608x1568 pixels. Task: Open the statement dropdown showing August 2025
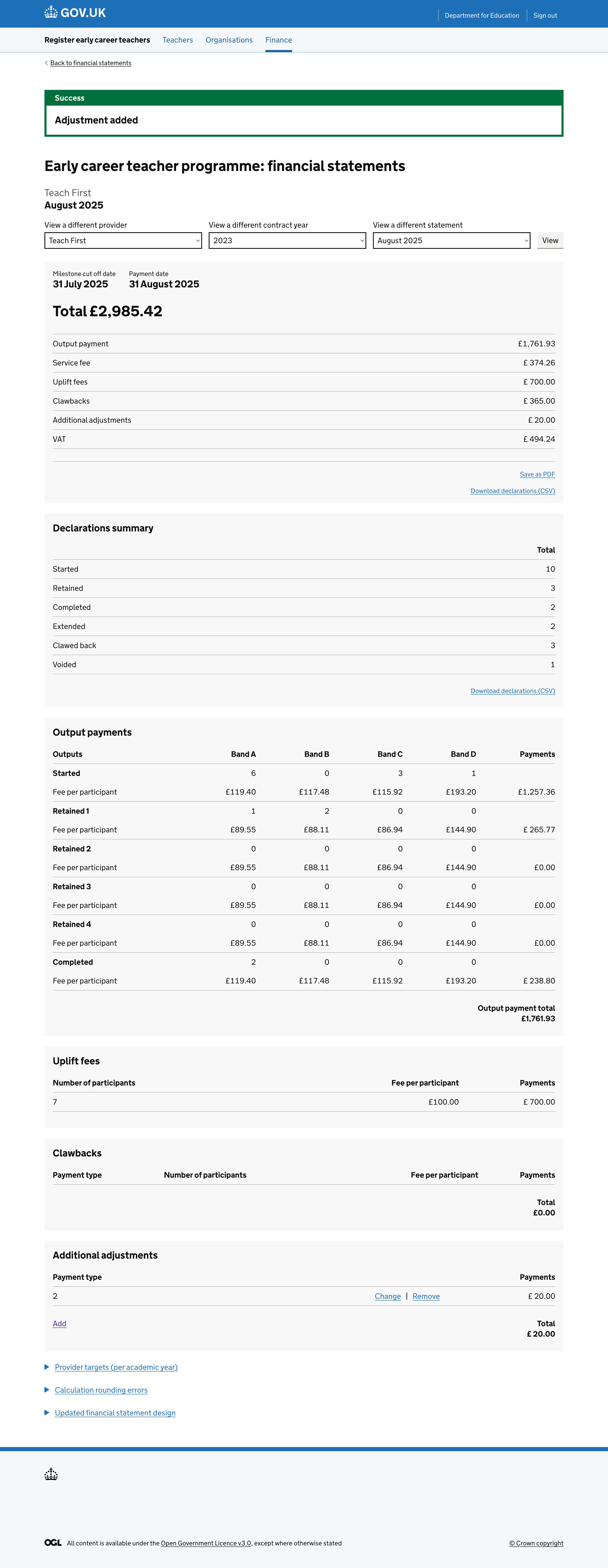451,241
